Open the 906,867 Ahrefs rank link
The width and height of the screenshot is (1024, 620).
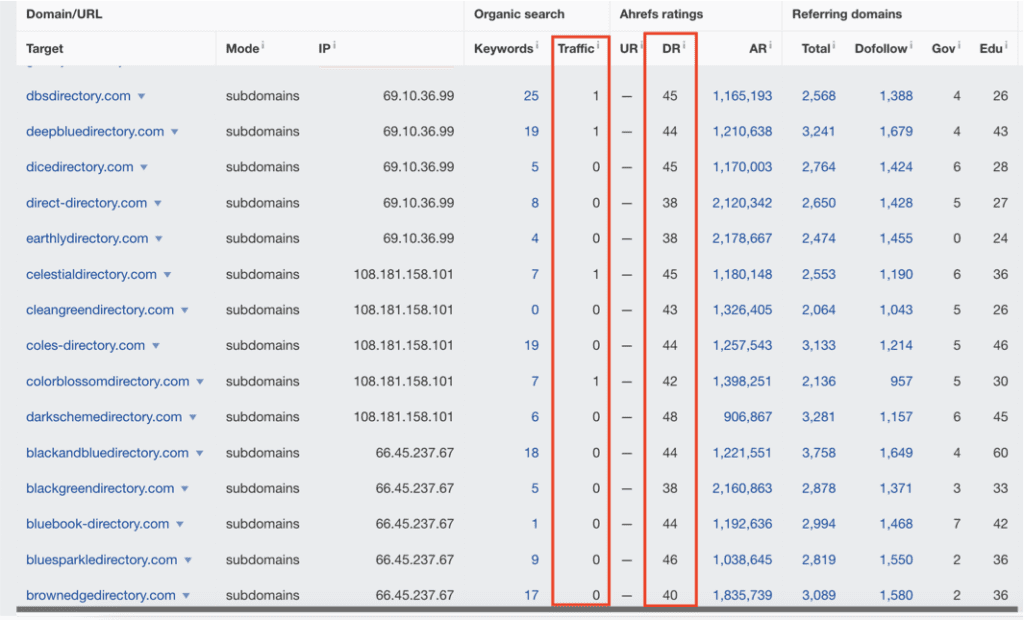click(x=748, y=417)
